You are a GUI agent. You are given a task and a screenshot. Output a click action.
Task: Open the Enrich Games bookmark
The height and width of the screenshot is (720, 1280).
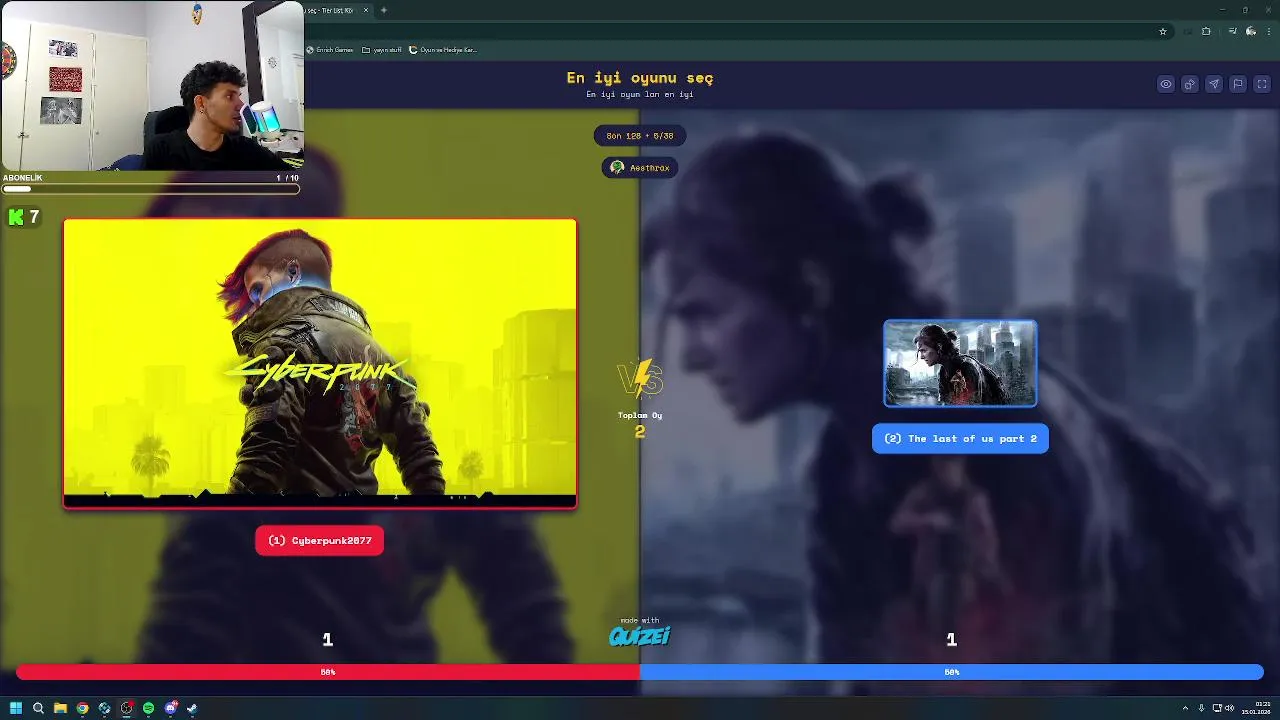[x=330, y=50]
